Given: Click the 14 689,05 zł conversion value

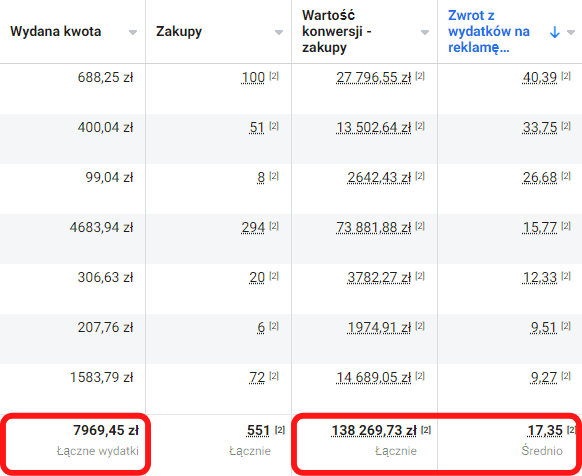Looking at the screenshot, I should click(373, 377).
